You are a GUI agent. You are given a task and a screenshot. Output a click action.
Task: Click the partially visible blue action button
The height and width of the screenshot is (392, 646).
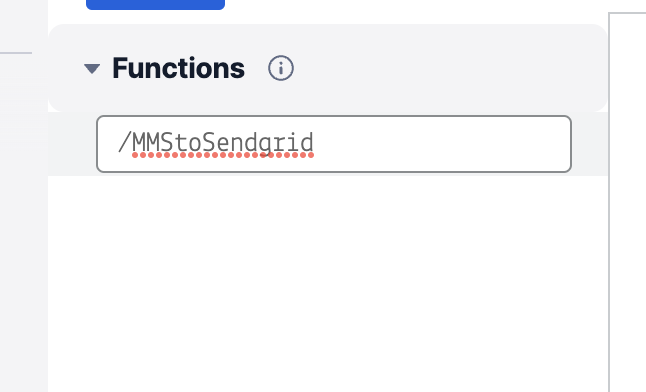(x=155, y=5)
